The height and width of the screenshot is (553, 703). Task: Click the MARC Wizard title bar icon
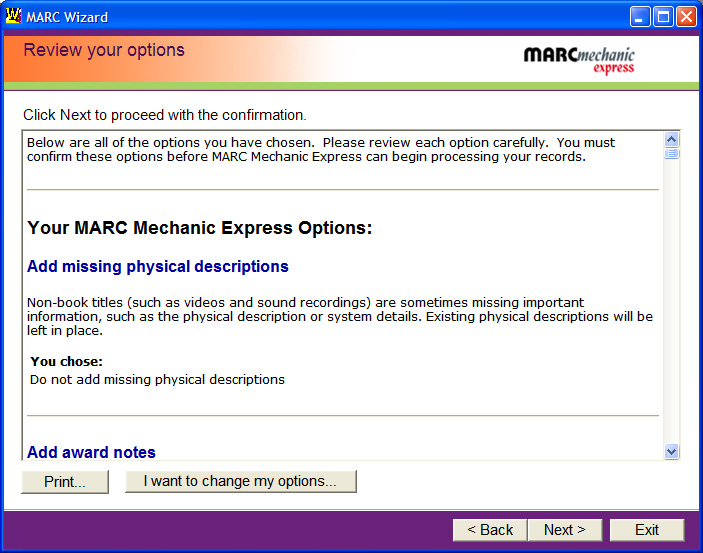13,16
